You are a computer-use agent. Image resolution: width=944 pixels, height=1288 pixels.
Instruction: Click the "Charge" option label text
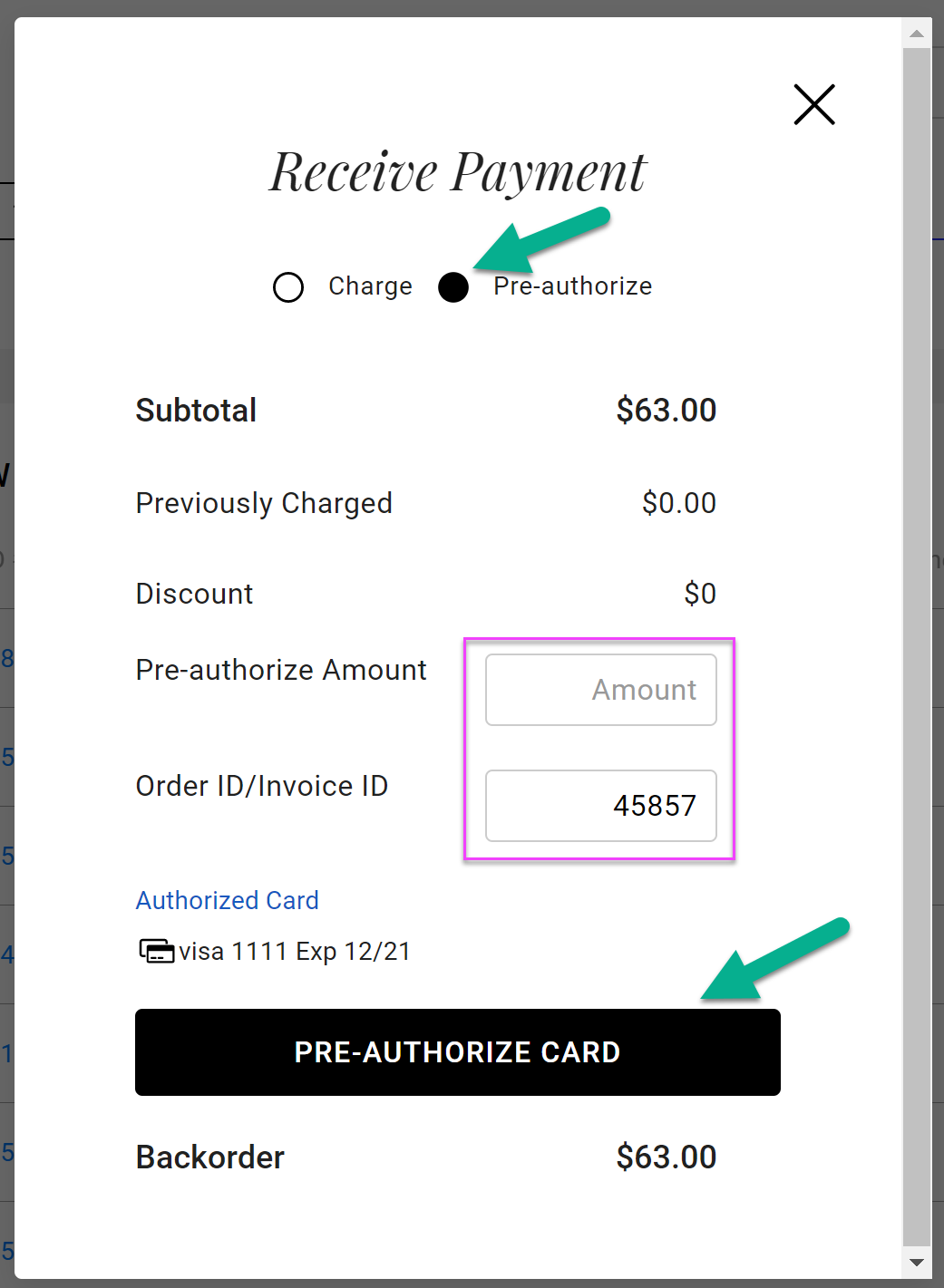click(370, 286)
